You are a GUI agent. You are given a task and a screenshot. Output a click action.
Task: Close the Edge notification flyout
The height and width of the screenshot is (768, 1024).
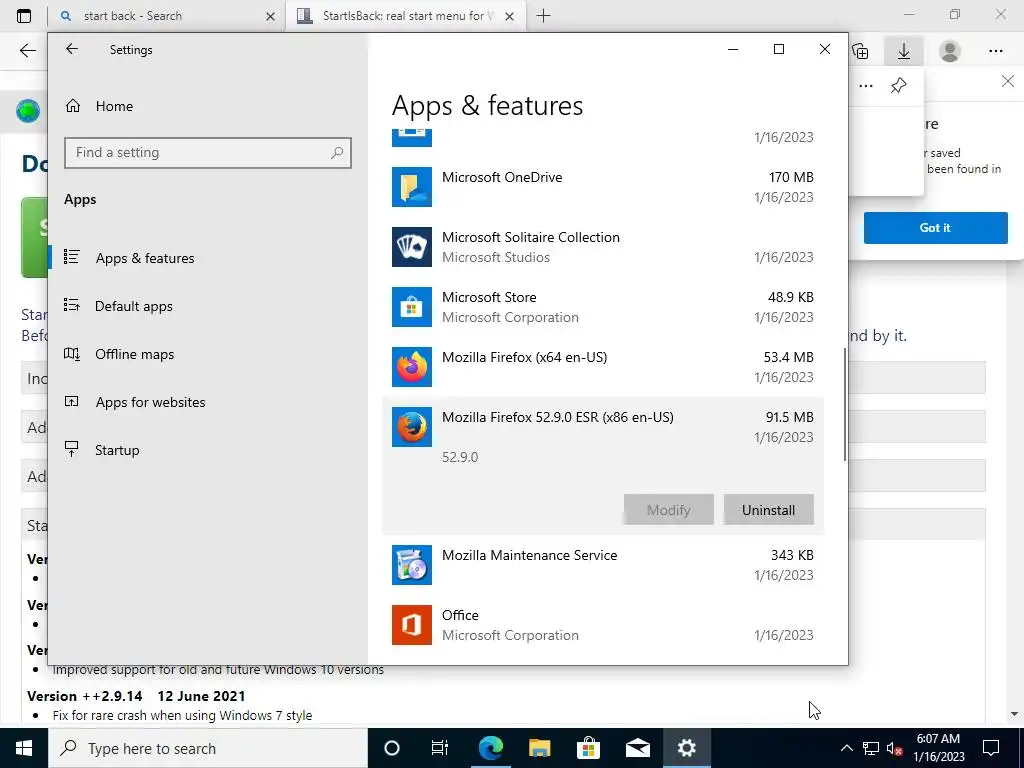1008,82
